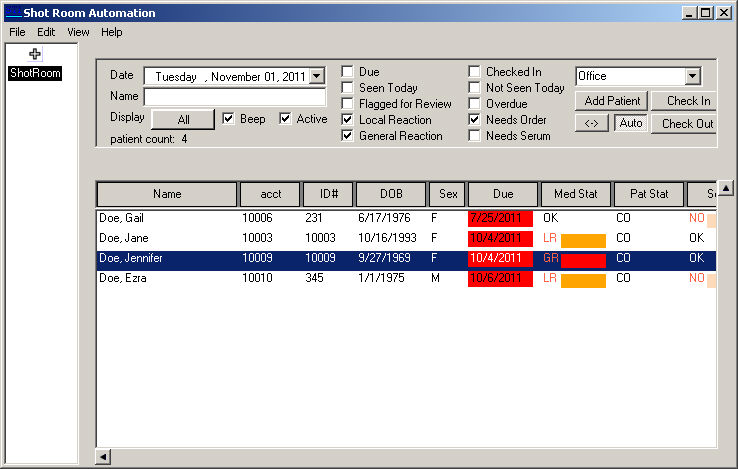Enable the Needs Serum checkbox
The width and height of the screenshot is (738, 469).
point(474,136)
